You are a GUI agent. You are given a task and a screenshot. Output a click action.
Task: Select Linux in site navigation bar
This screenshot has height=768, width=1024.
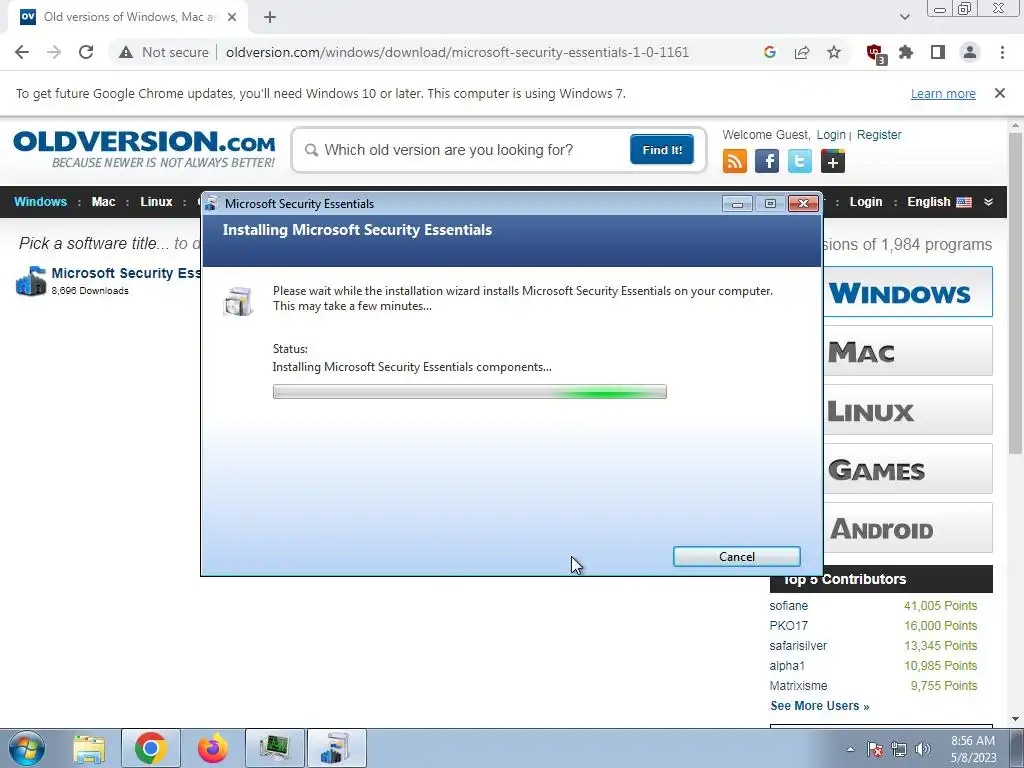coord(156,202)
